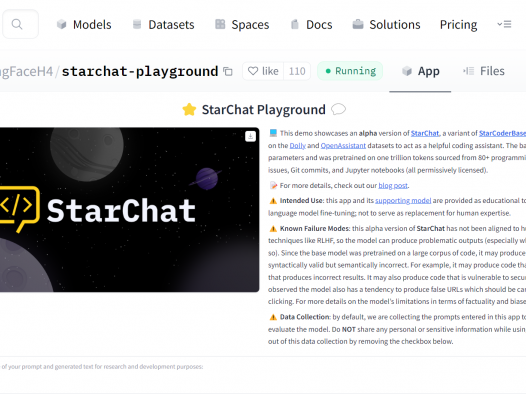This screenshot has width=526, height=394.
Task: Open the Solutions menu
Action: click(386, 24)
